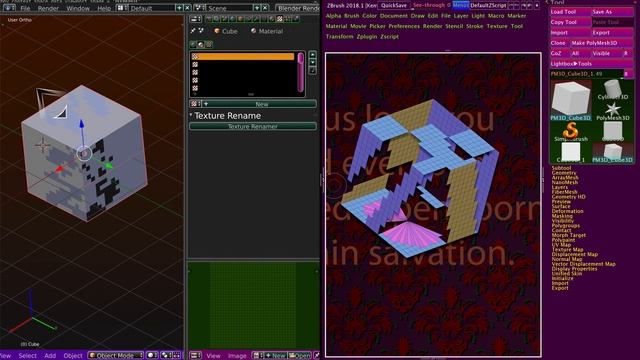Open the Blender Render engine dropdown

coord(298,8)
